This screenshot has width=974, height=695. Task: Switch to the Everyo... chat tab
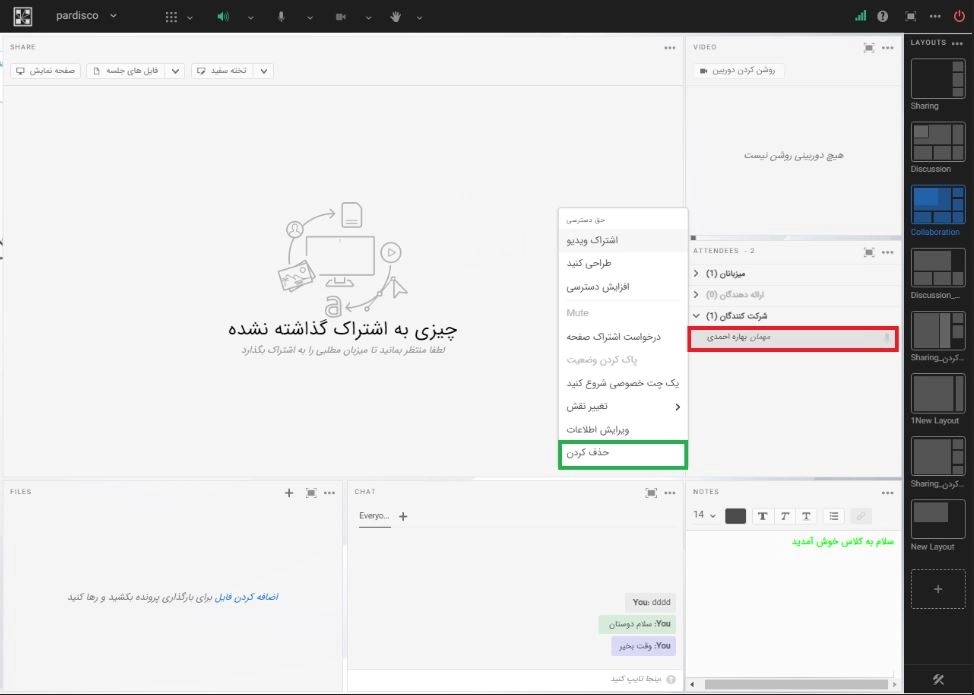tap(375, 516)
